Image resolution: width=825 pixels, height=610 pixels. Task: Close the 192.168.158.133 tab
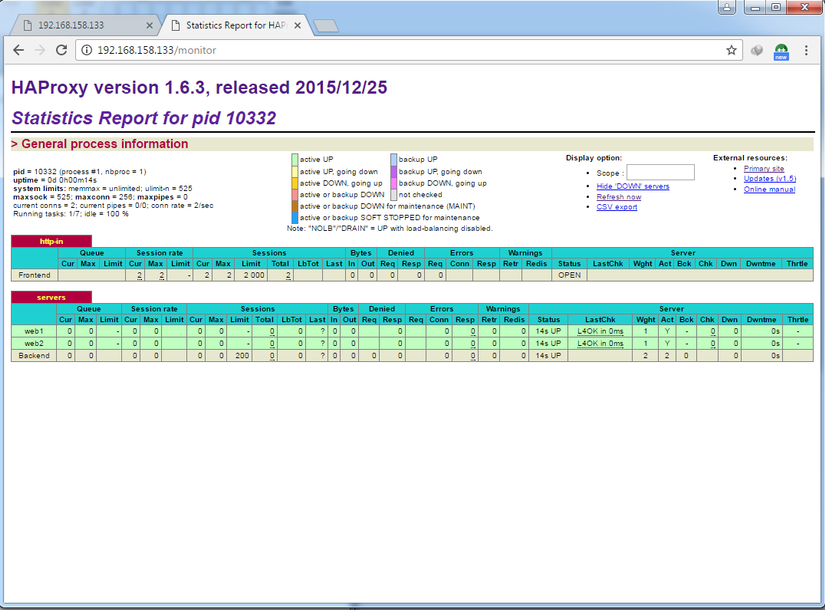pos(149,25)
